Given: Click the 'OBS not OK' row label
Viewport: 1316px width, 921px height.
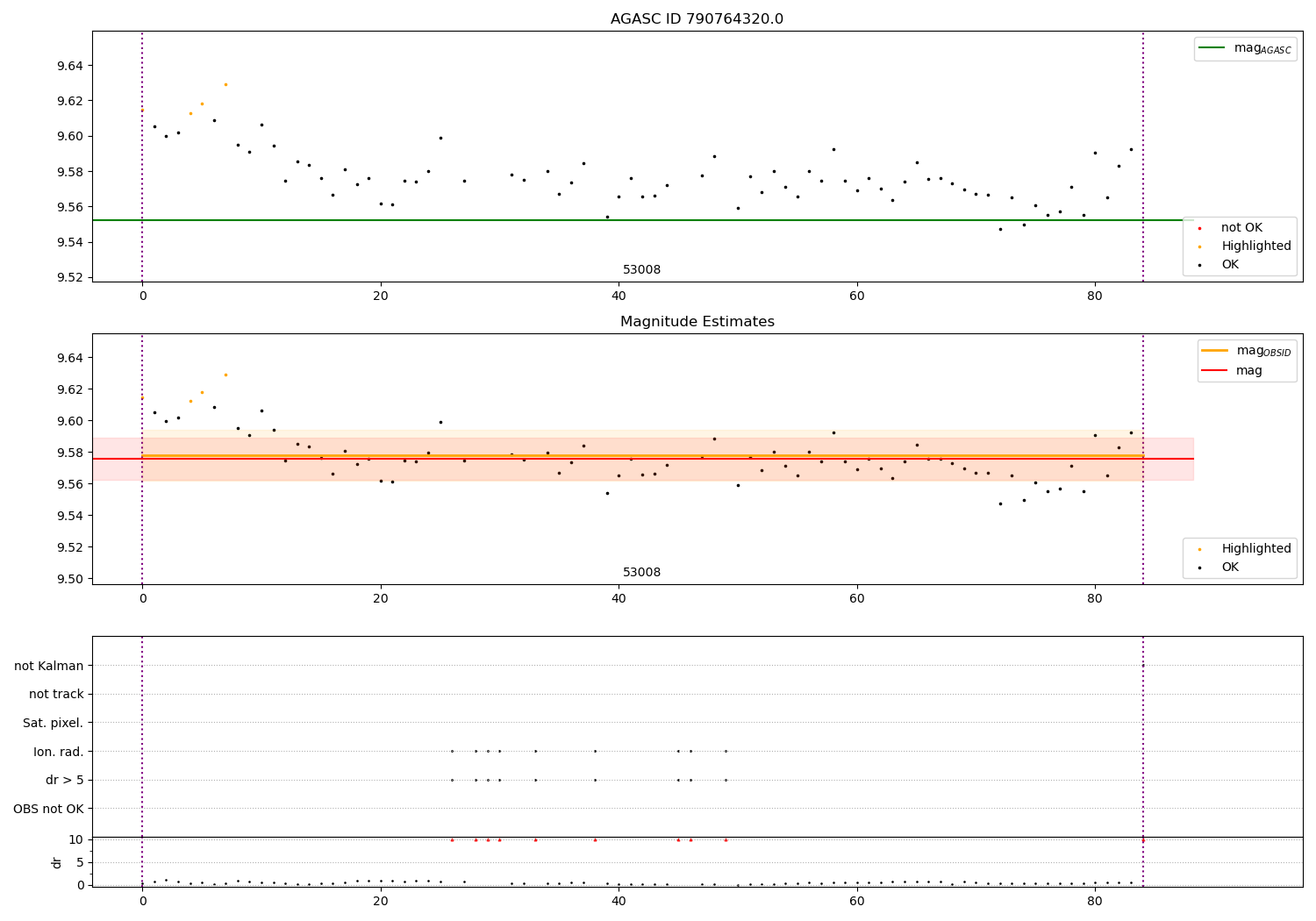Looking at the screenshot, I should click(x=48, y=809).
